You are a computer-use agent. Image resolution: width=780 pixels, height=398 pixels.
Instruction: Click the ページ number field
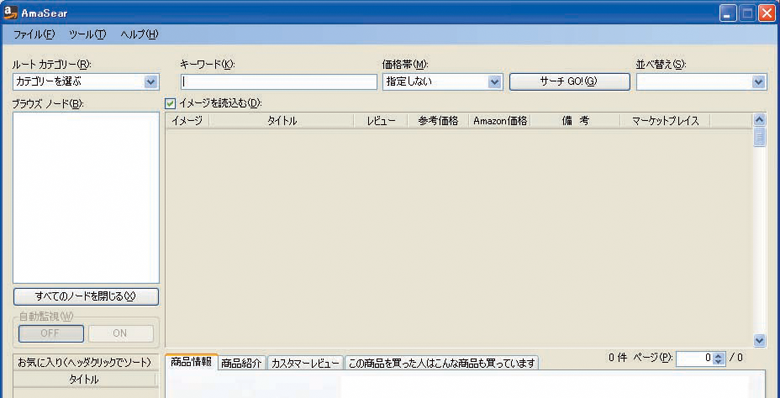[694, 358]
